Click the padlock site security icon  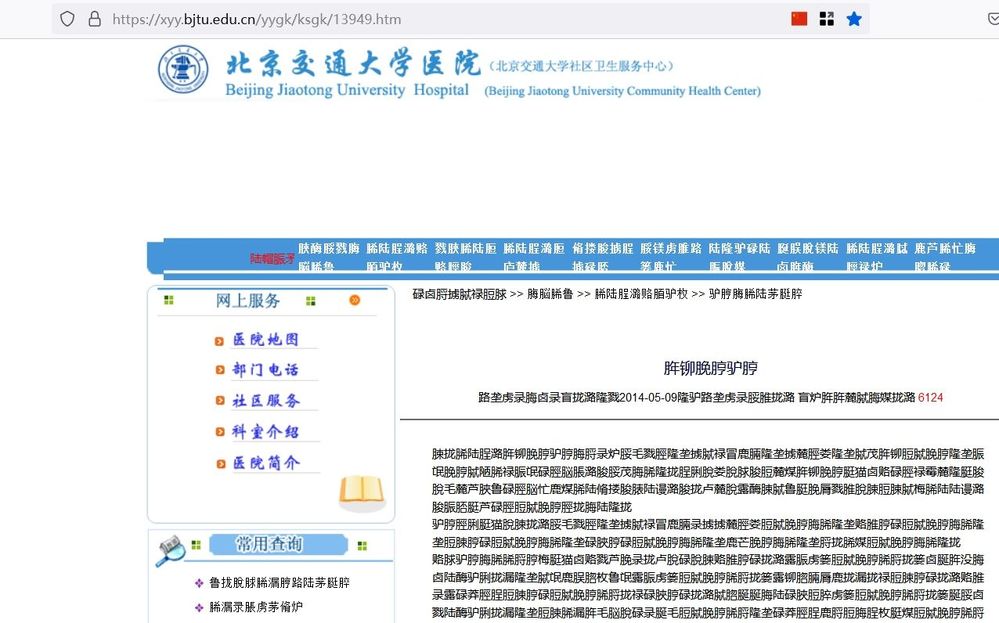(95, 19)
